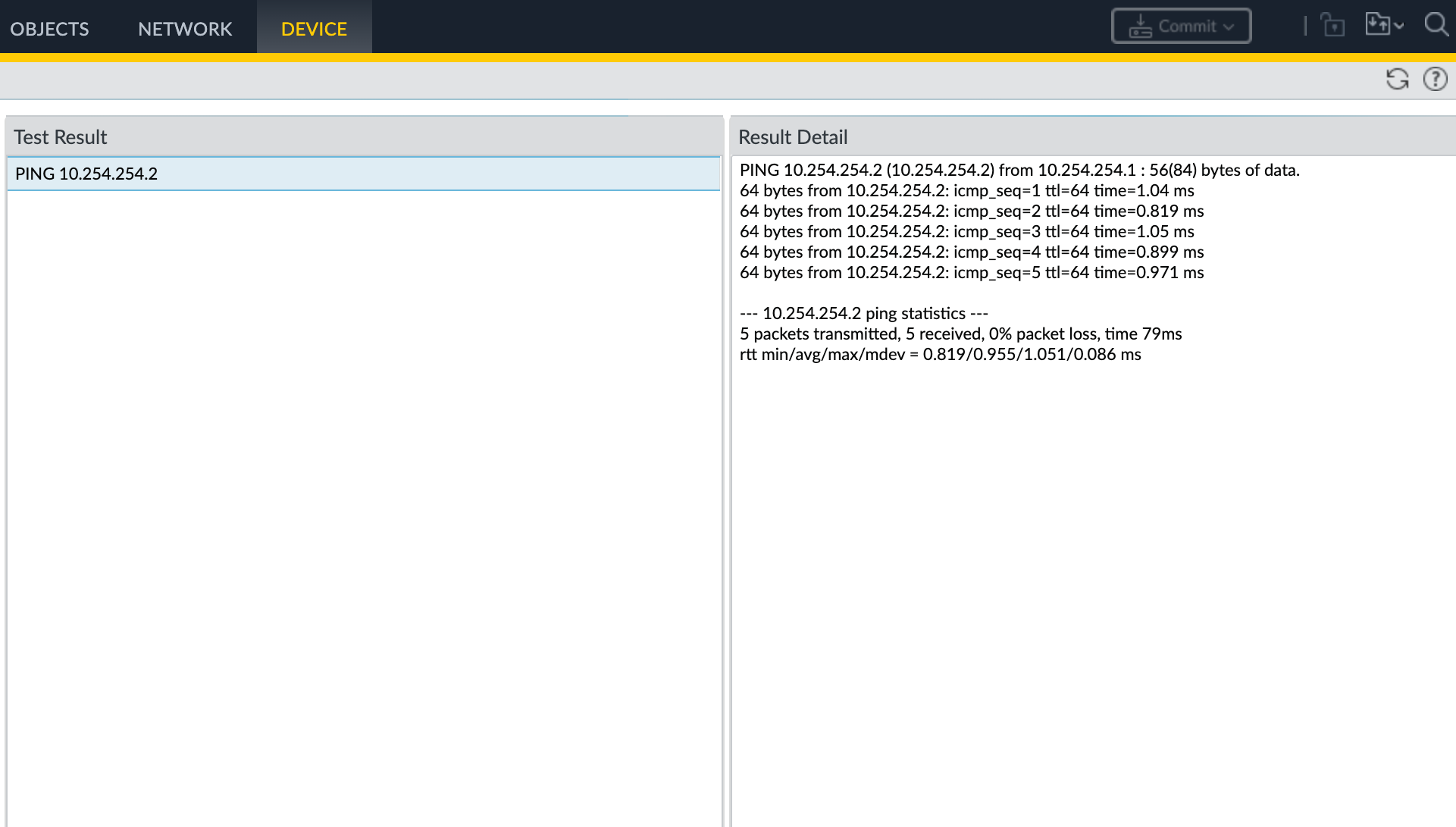
Task: Switch to the NETWORK tab
Action: [185, 29]
